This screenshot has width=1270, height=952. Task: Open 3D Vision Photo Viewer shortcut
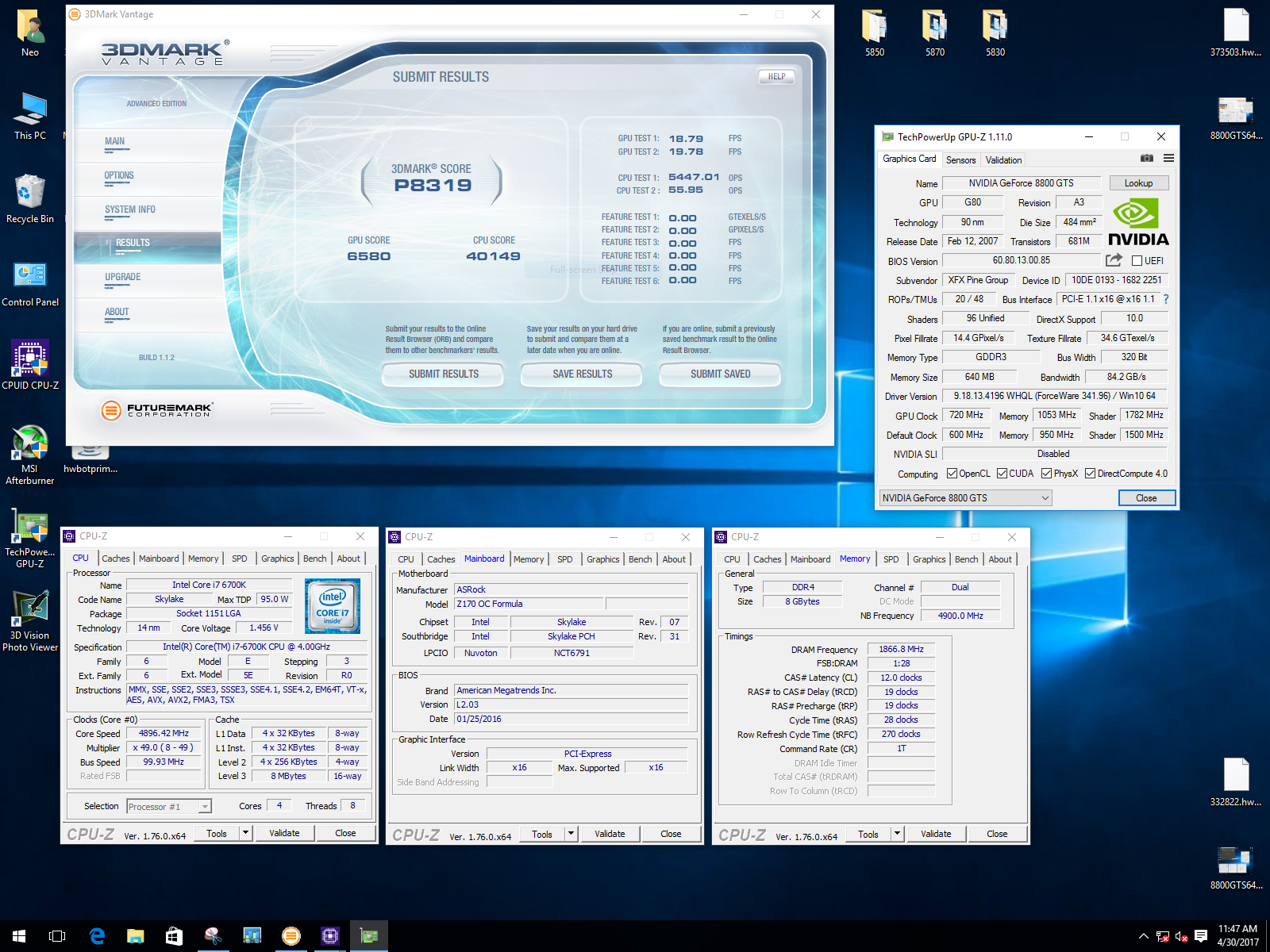point(30,621)
